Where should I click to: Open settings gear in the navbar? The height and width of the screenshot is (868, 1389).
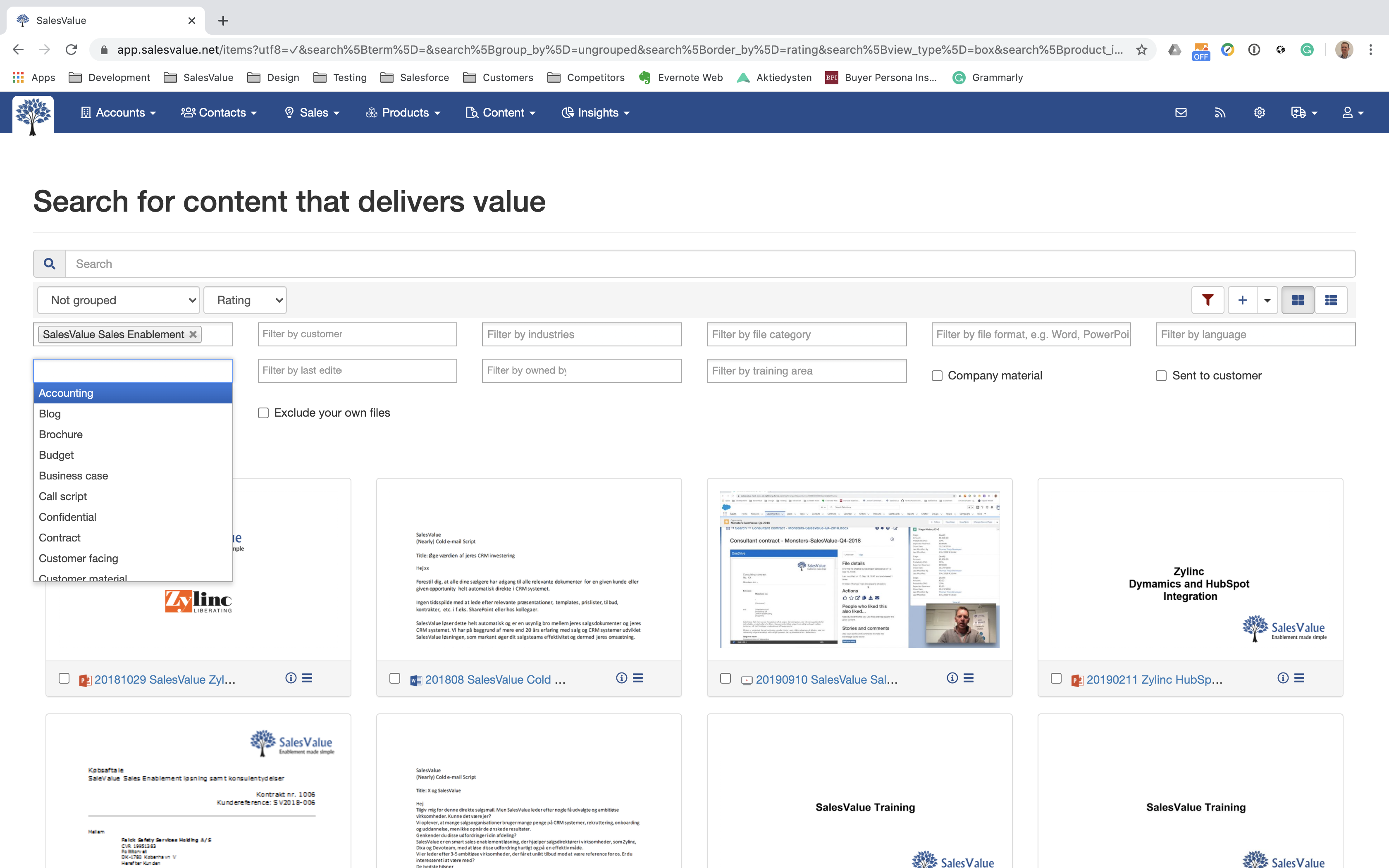pyautogui.click(x=1259, y=112)
